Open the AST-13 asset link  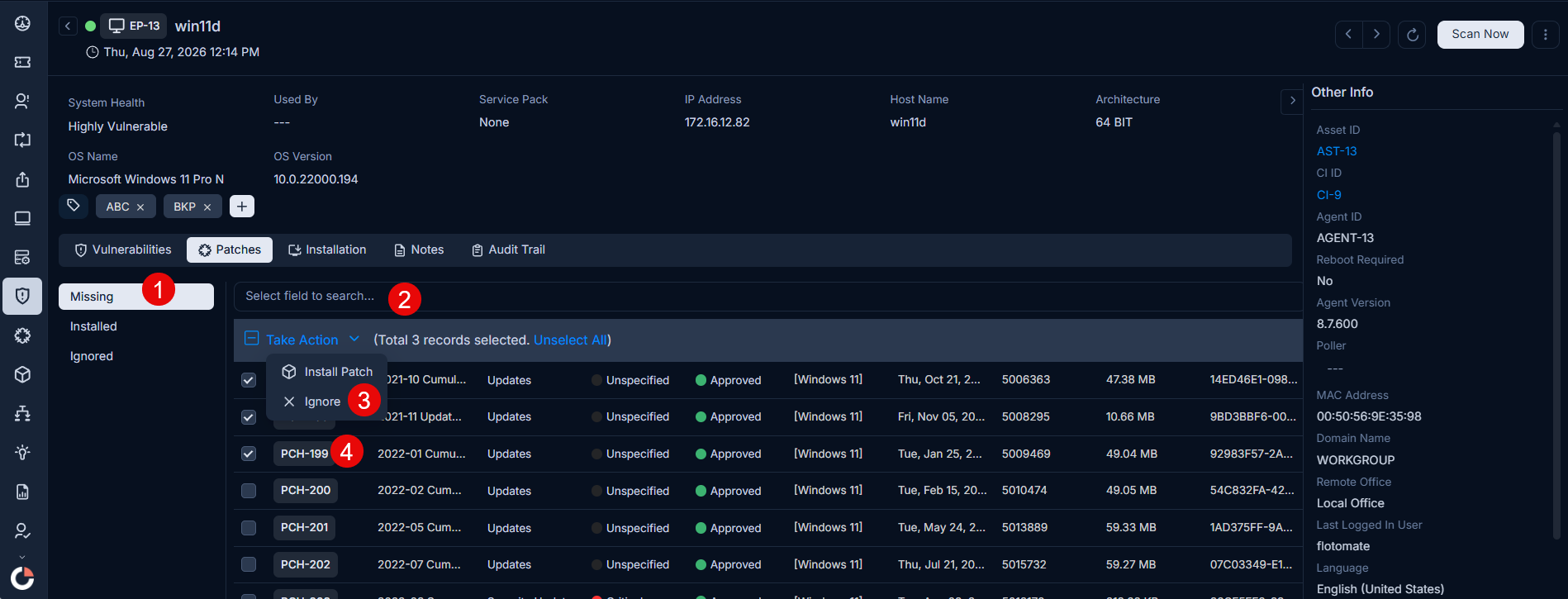click(1337, 151)
